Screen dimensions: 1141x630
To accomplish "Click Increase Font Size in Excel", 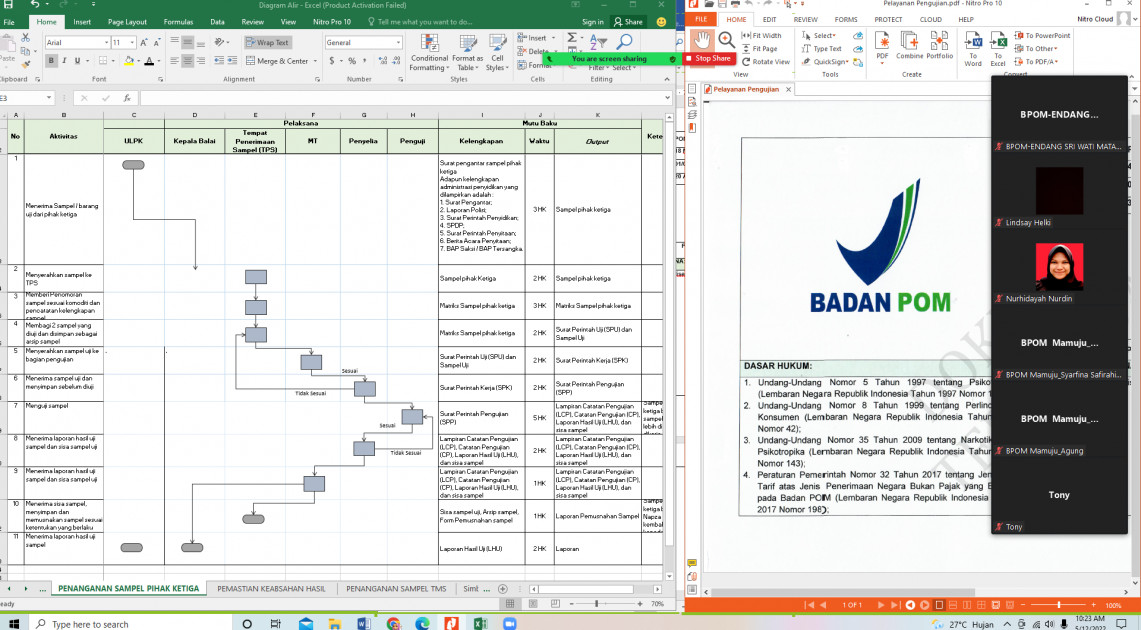I will [x=144, y=42].
